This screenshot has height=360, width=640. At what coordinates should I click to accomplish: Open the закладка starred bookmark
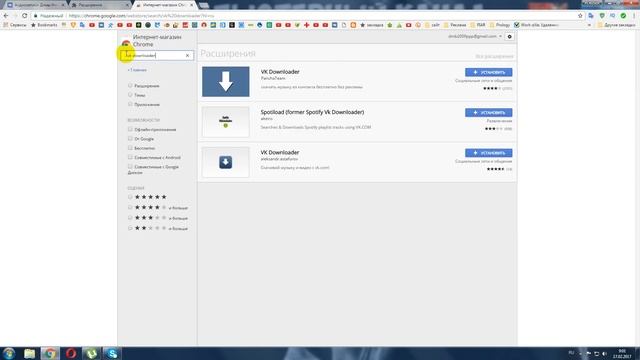[372, 25]
